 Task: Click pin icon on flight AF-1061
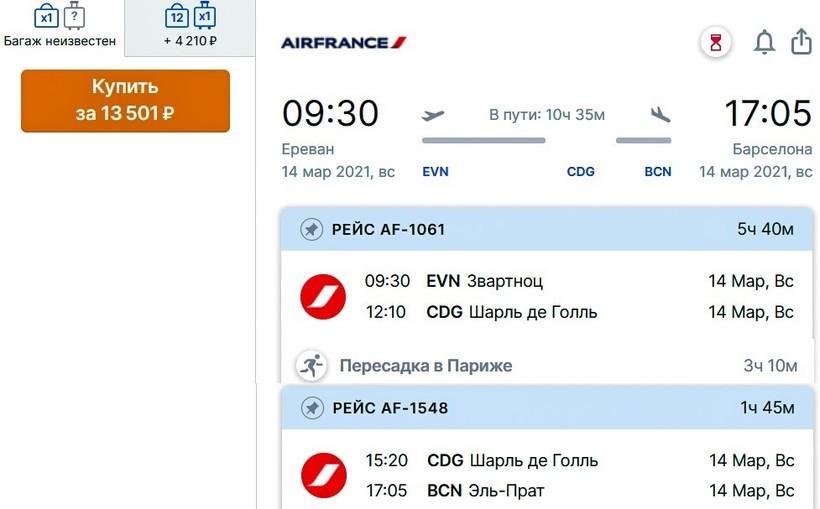pos(311,230)
